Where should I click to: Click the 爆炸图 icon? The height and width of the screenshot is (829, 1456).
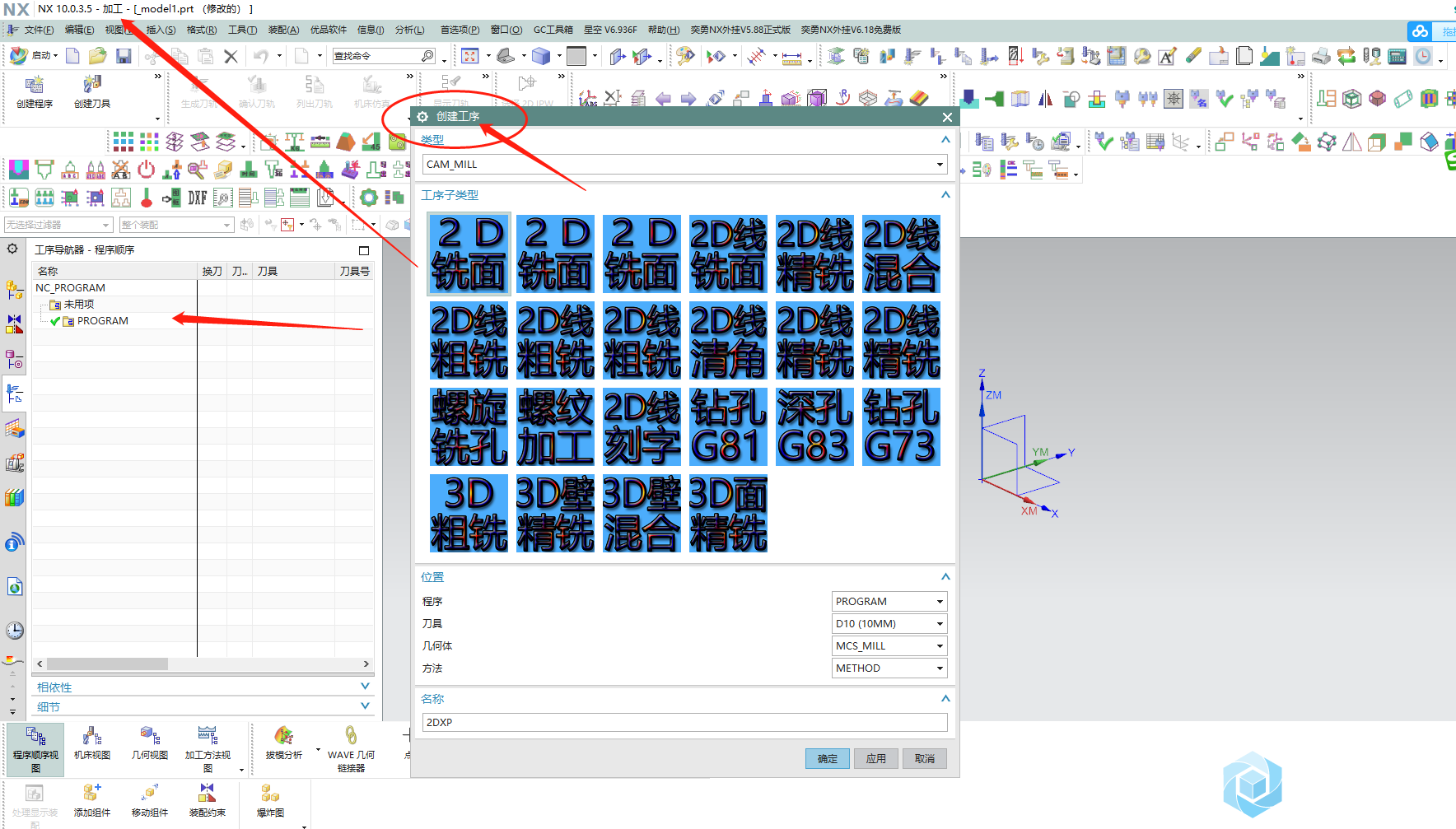(x=270, y=800)
